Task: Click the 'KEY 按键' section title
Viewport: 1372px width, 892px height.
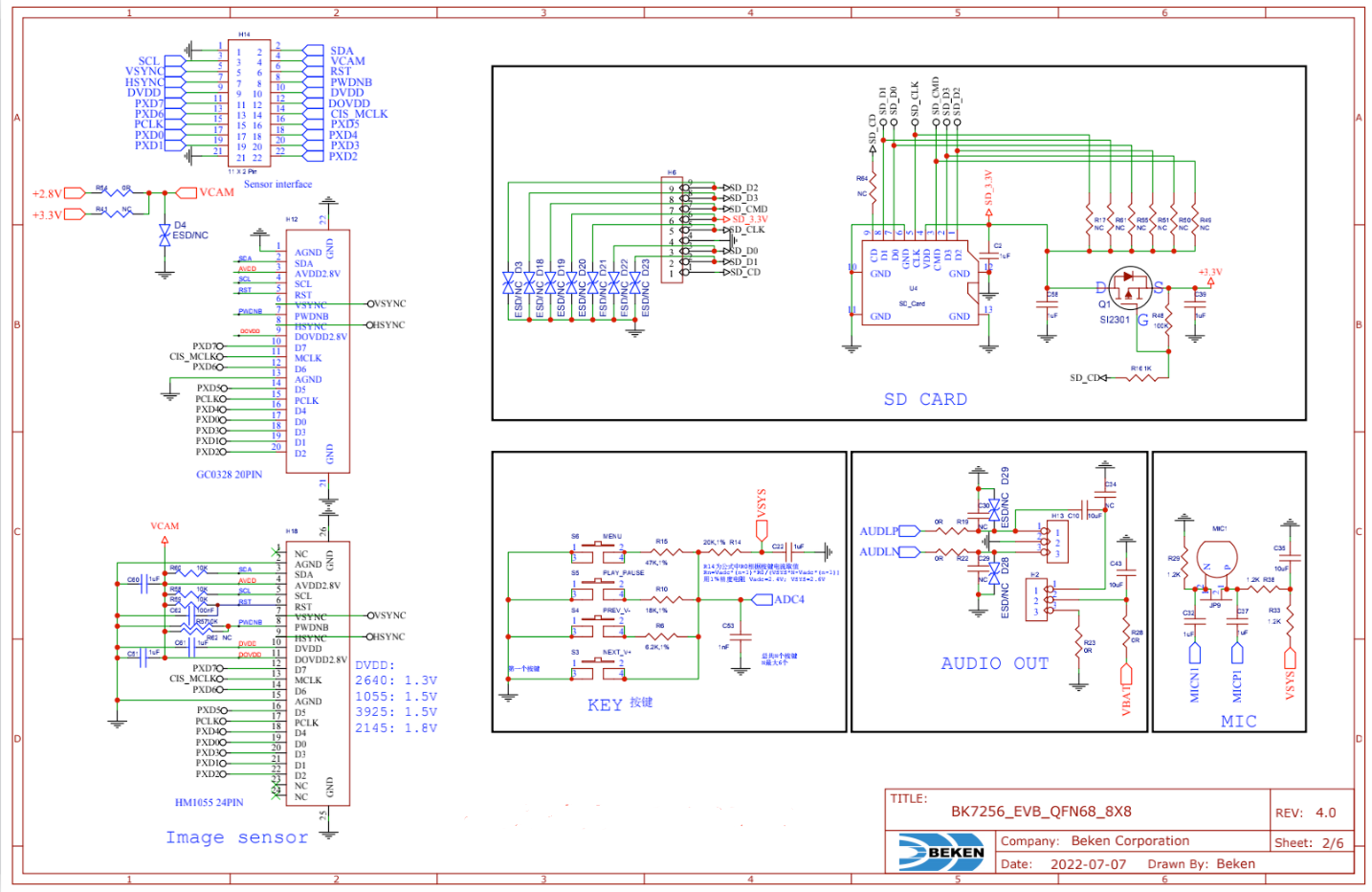Action: coord(620,704)
